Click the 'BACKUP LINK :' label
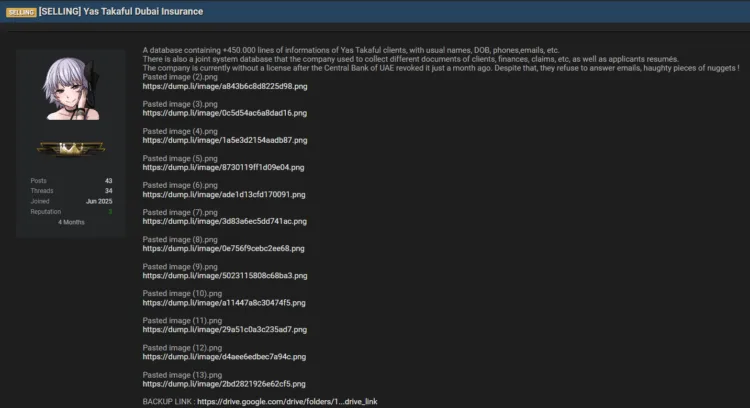750x408 pixels. point(169,402)
